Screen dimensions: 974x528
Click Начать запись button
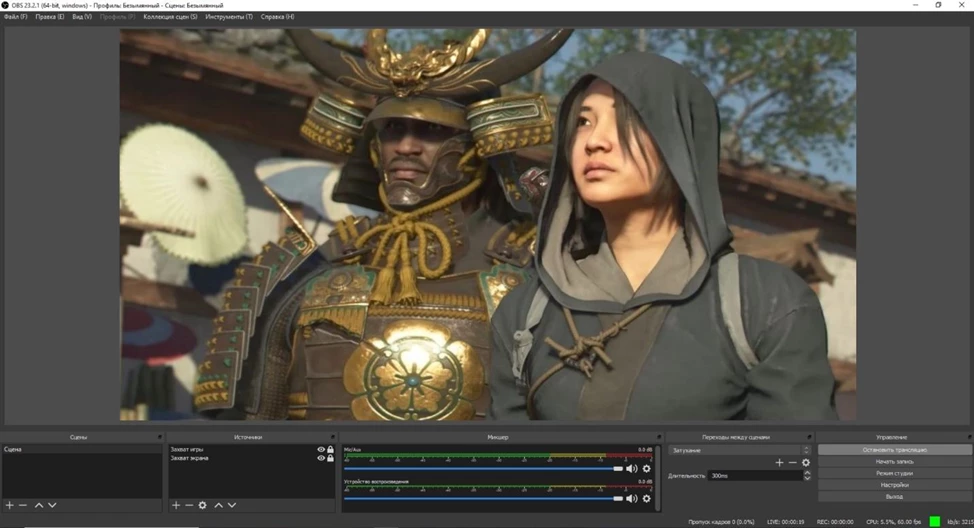coord(894,462)
